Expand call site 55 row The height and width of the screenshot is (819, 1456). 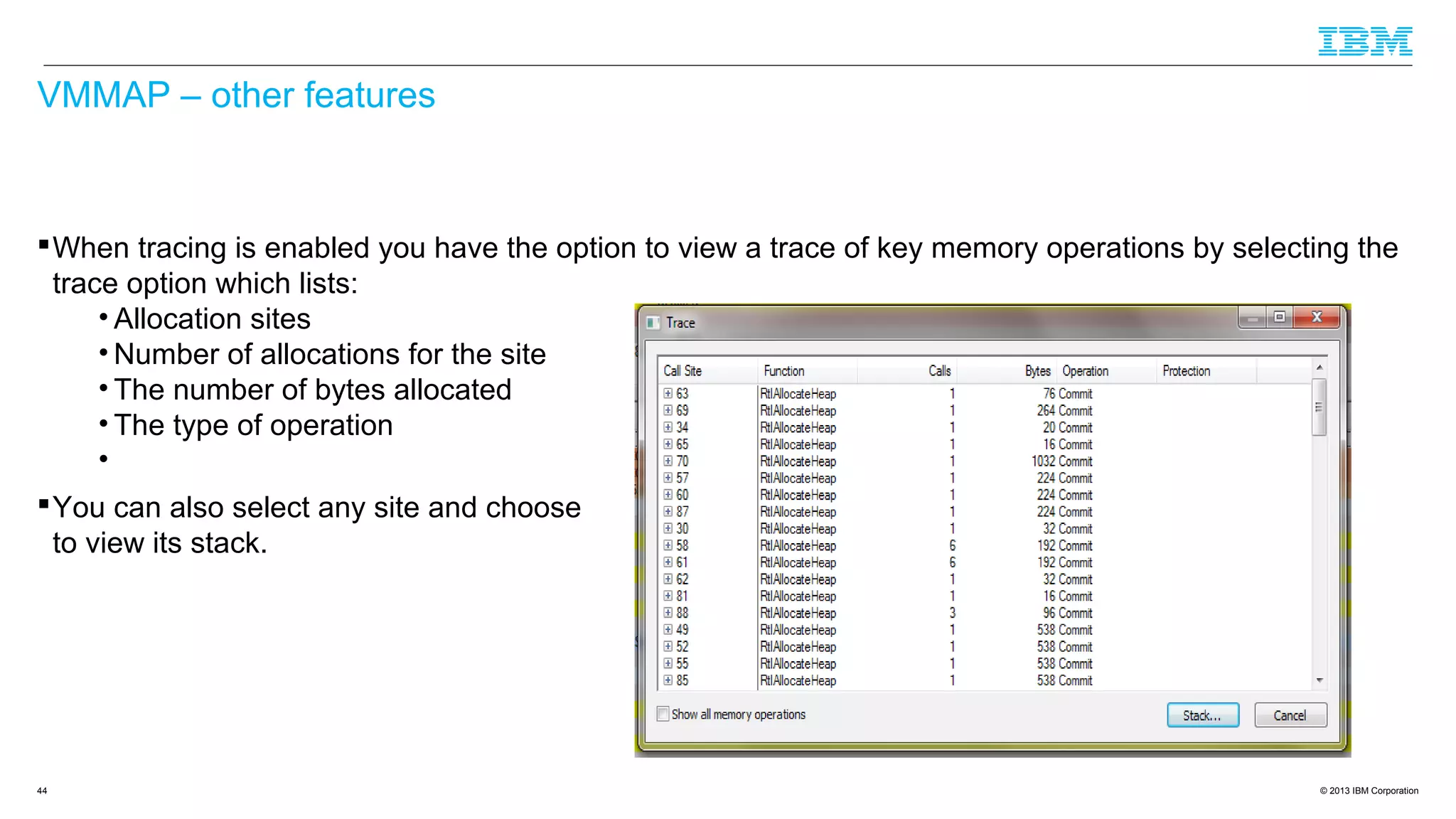[x=668, y=663]
